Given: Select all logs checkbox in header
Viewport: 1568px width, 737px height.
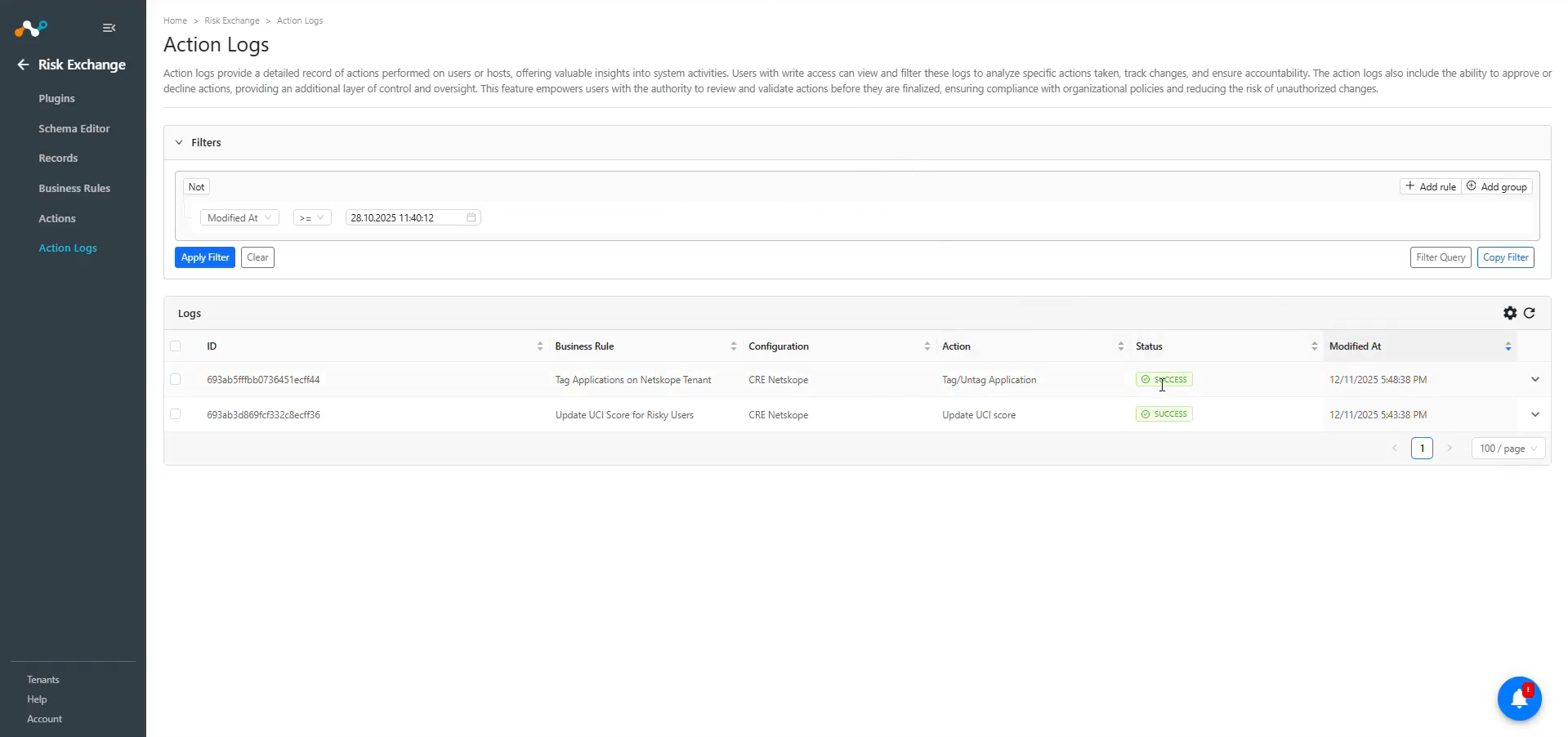Looking at the screenshot, I should [x=176, y=346].
